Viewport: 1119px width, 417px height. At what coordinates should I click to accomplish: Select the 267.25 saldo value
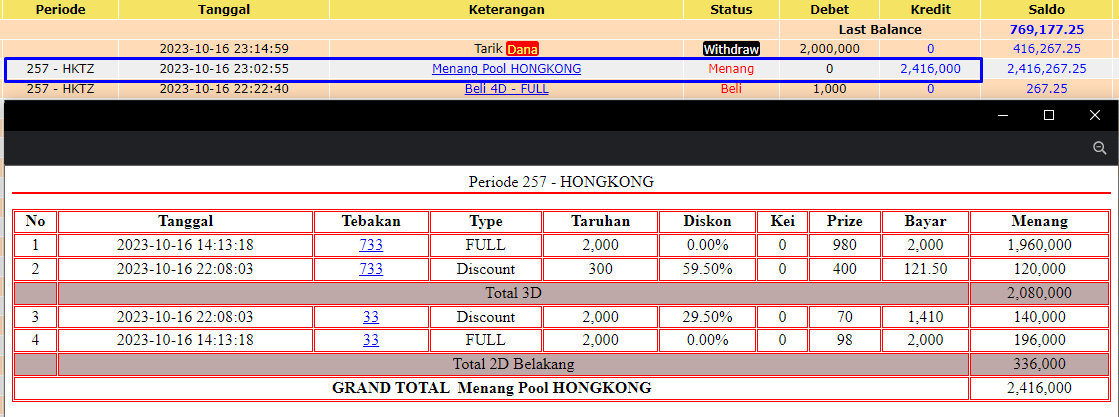coord(1047,89)
